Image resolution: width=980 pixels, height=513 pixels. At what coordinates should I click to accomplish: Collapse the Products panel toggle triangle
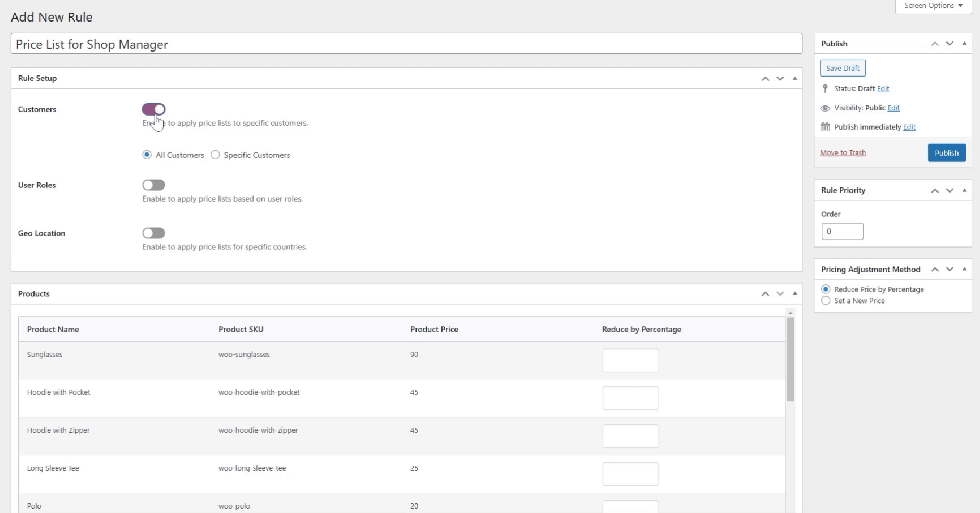(795, 294)
